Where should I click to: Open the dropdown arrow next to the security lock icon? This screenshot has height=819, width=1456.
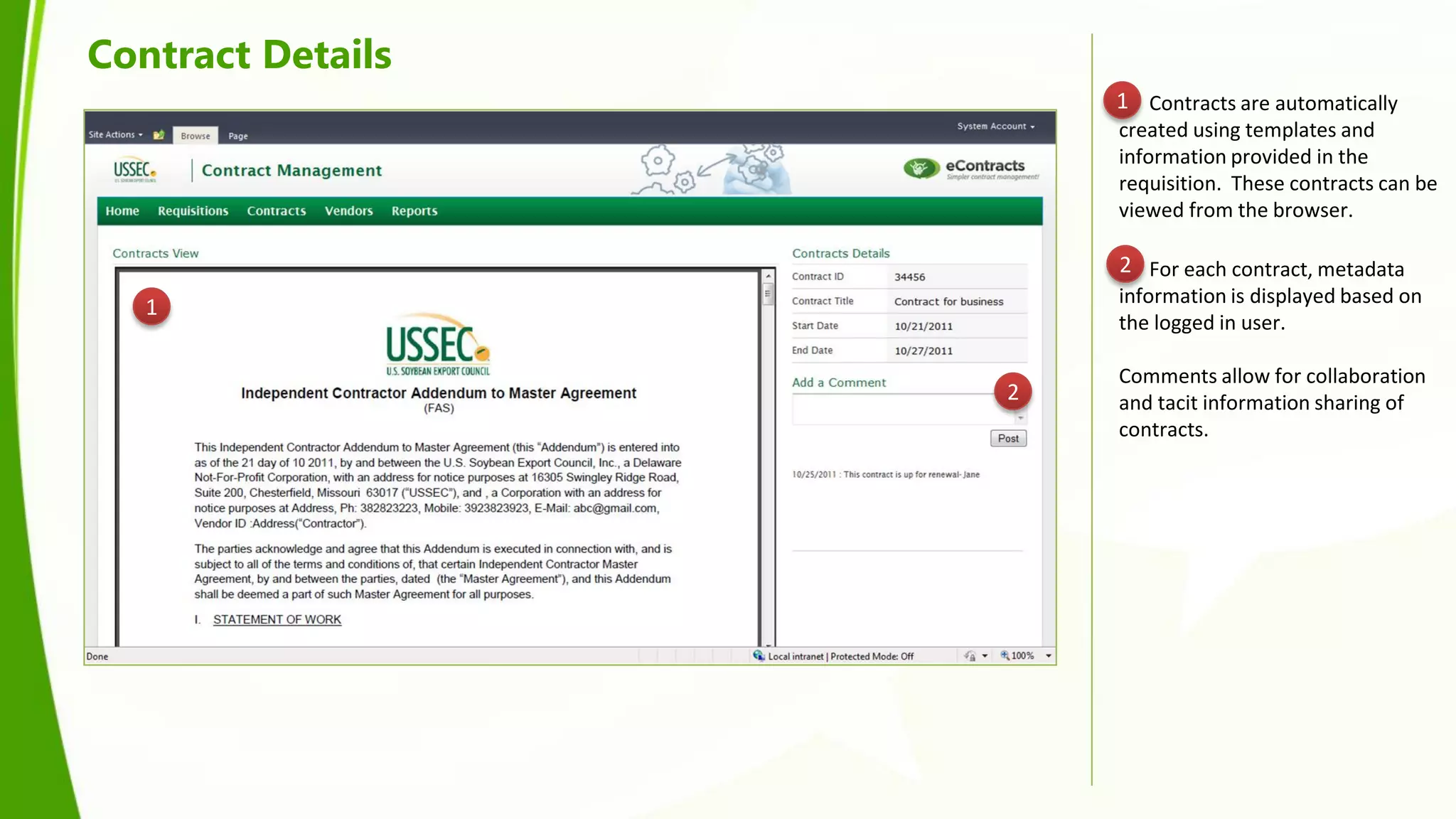[x=985, y=656]
